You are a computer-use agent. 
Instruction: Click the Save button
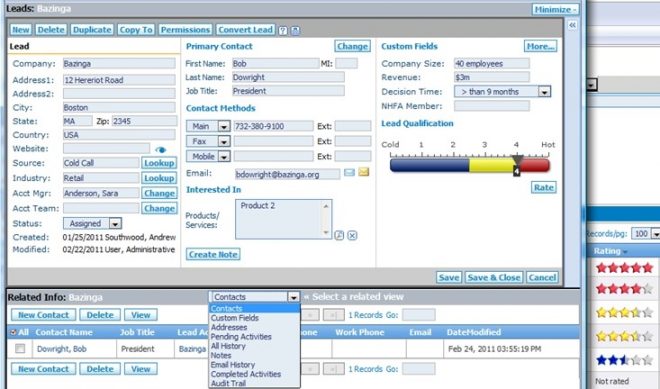point(449,277)
